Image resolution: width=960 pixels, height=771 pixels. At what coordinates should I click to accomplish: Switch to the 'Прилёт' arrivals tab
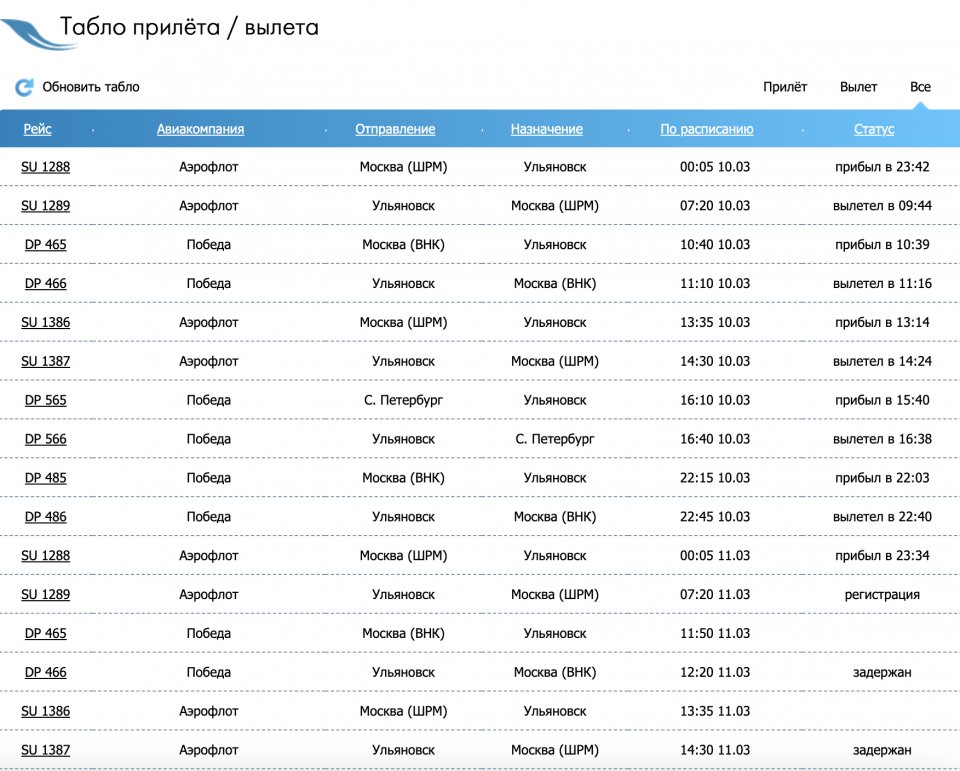pos(785,87)
